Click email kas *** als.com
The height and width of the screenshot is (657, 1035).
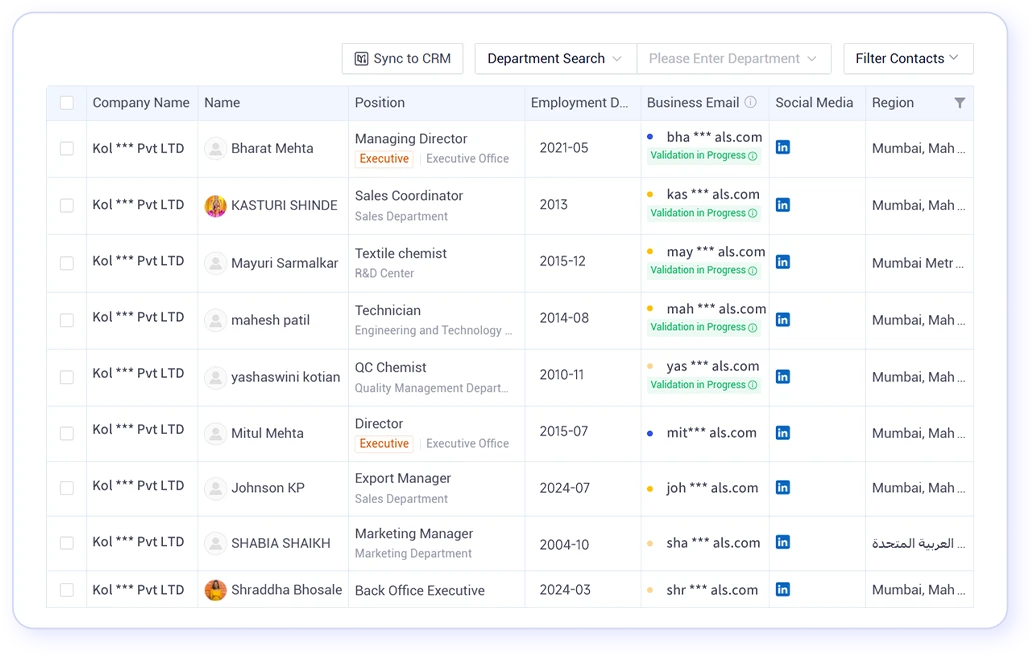point(713,194)
